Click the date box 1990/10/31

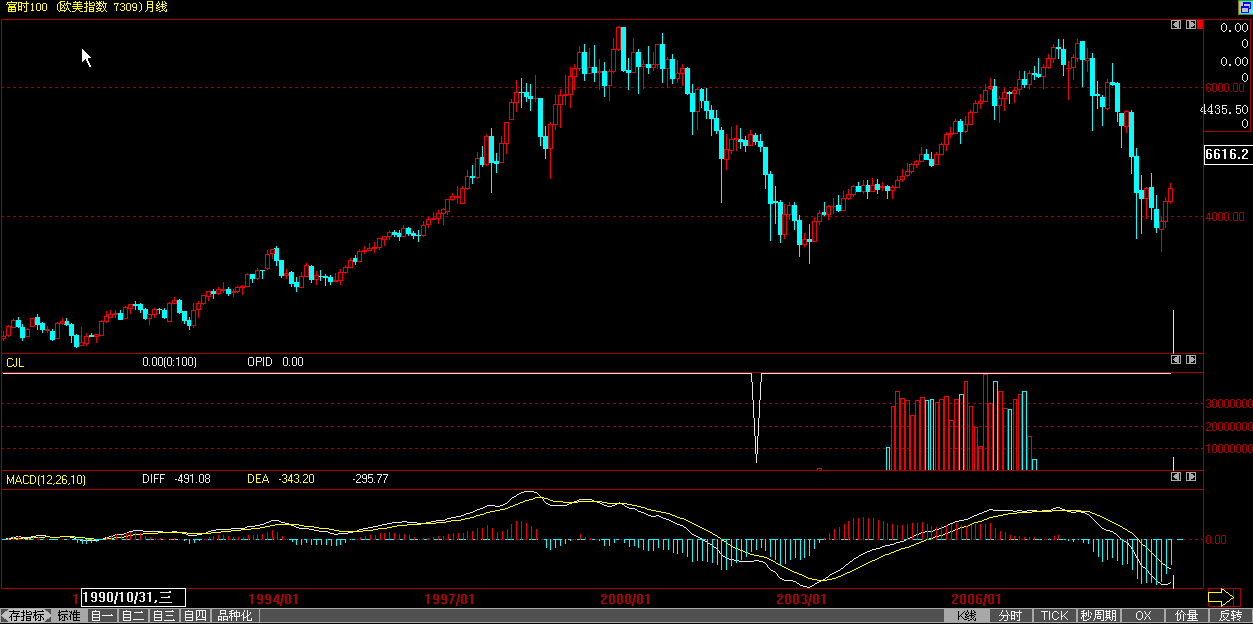pos(132,597)
